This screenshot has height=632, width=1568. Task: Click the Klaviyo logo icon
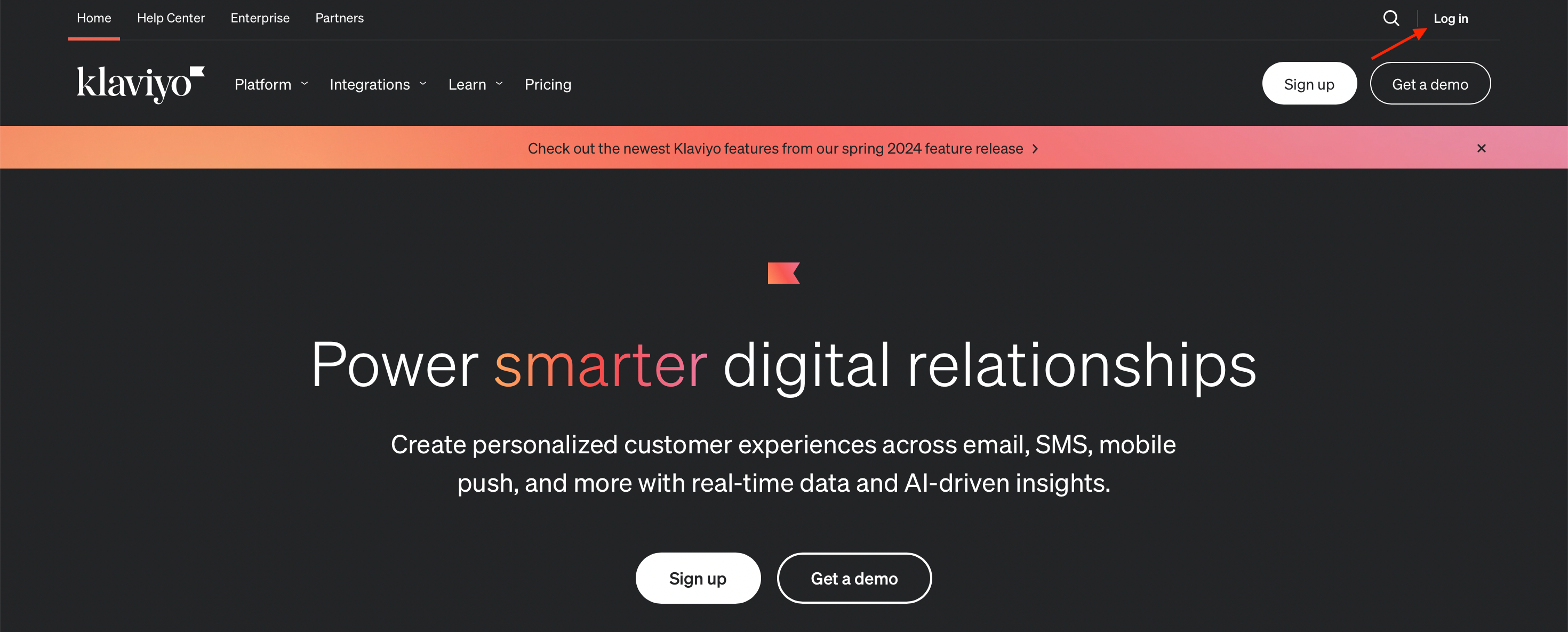[x=140, y=82]
